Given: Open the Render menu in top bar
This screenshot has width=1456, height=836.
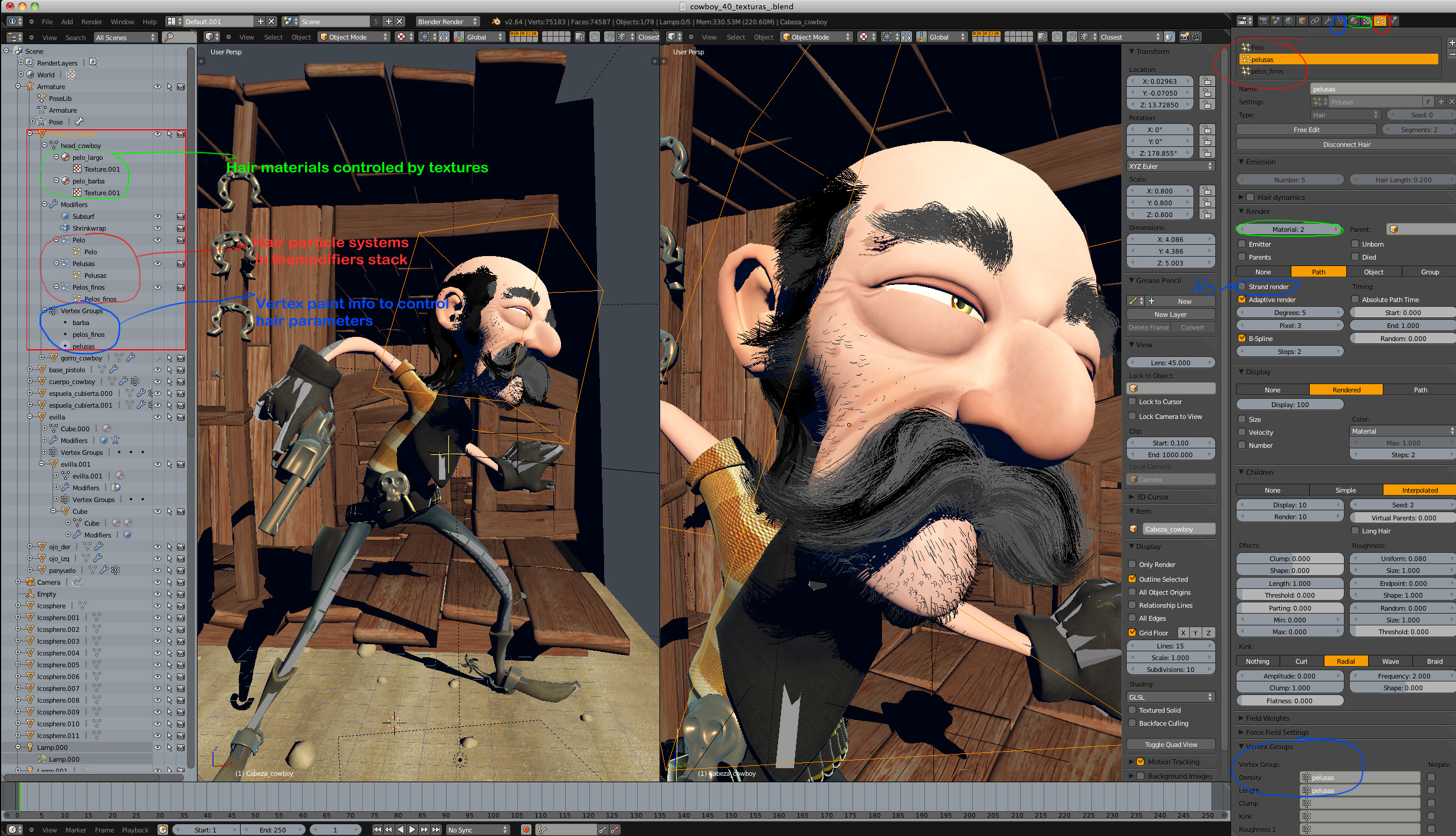Looking at the screenshot, I should click(x=91, y=22).
